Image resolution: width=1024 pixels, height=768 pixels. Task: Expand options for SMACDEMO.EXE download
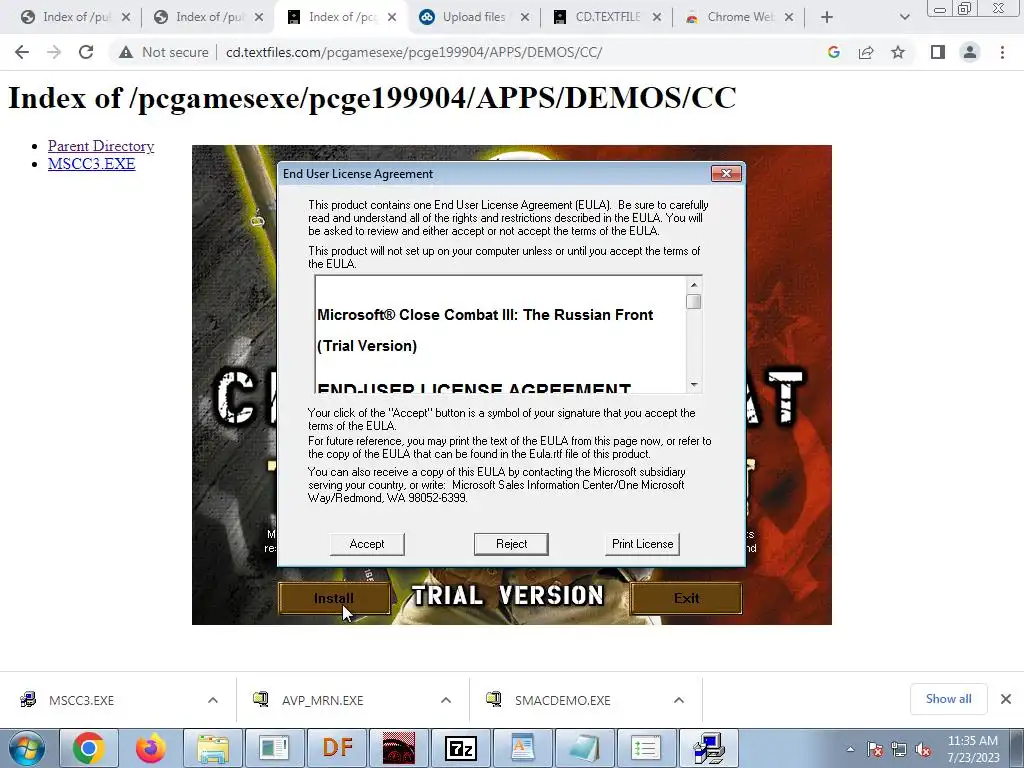click(679, 700)
